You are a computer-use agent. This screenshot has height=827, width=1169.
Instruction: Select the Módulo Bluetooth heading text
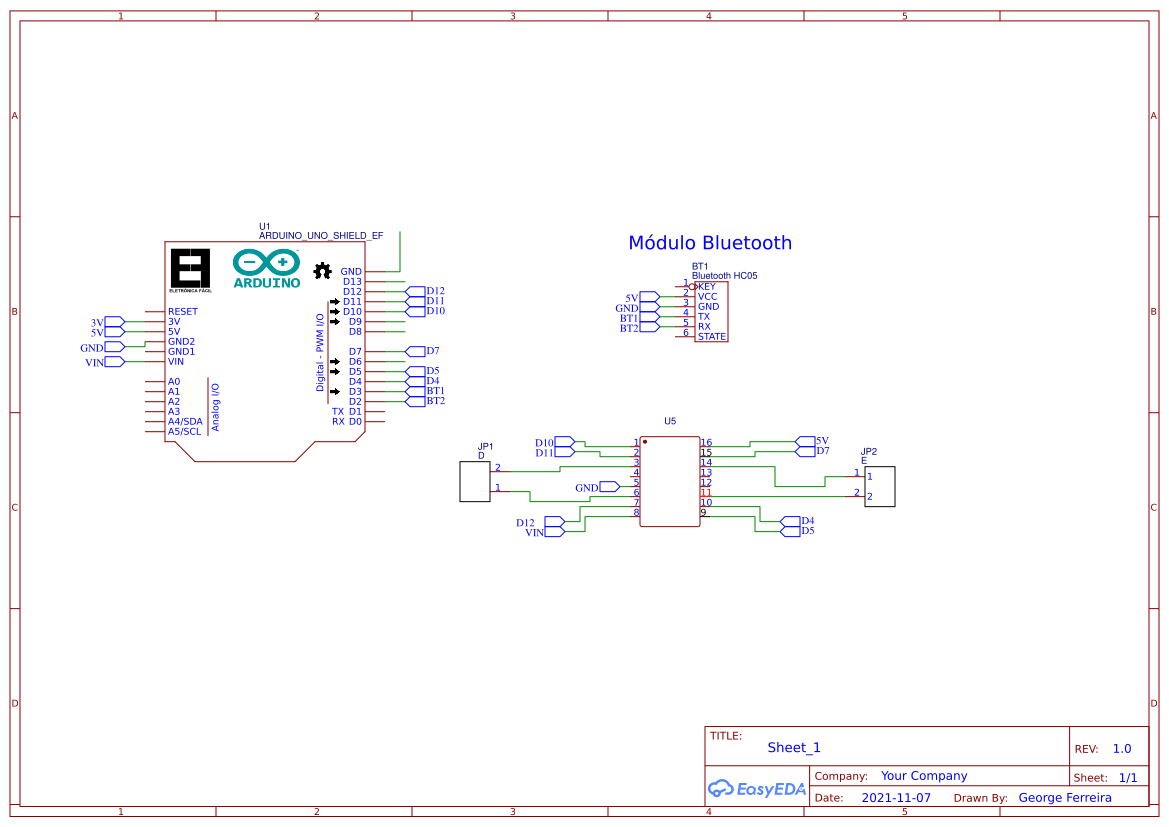pyautogui.click(x=710, y=242)
